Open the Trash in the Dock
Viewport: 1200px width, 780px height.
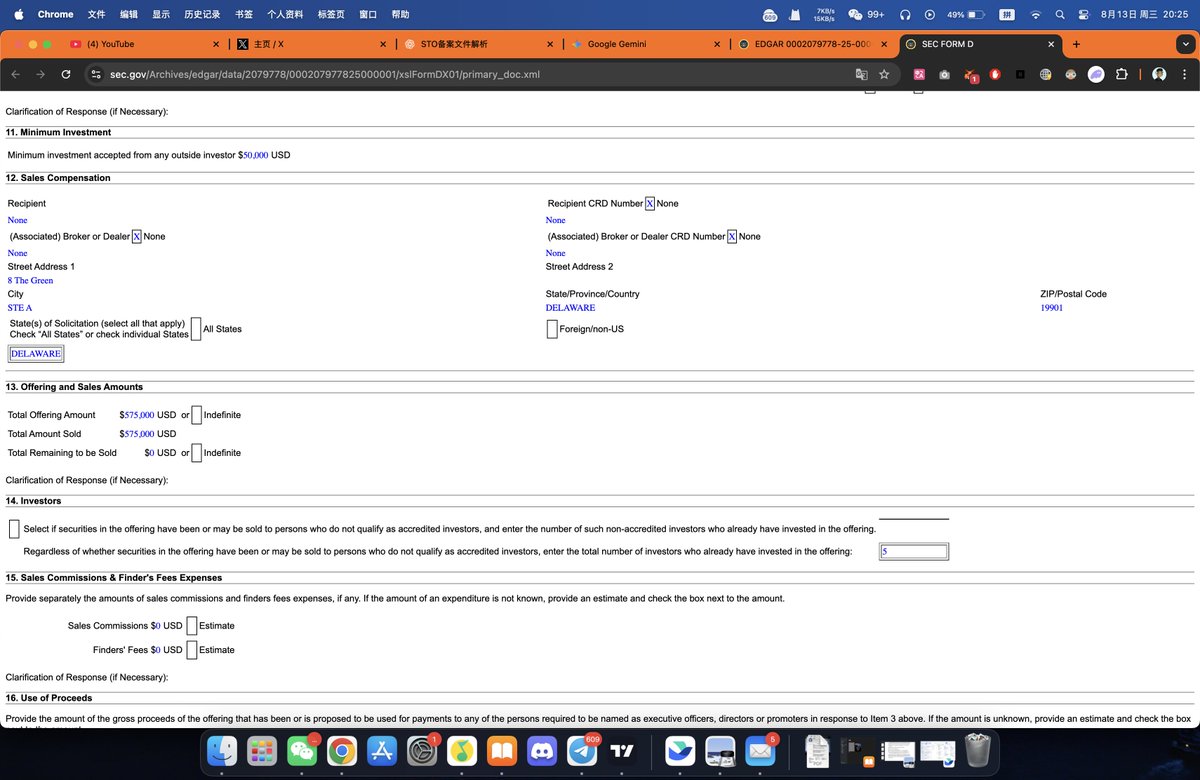coord(977,750)
